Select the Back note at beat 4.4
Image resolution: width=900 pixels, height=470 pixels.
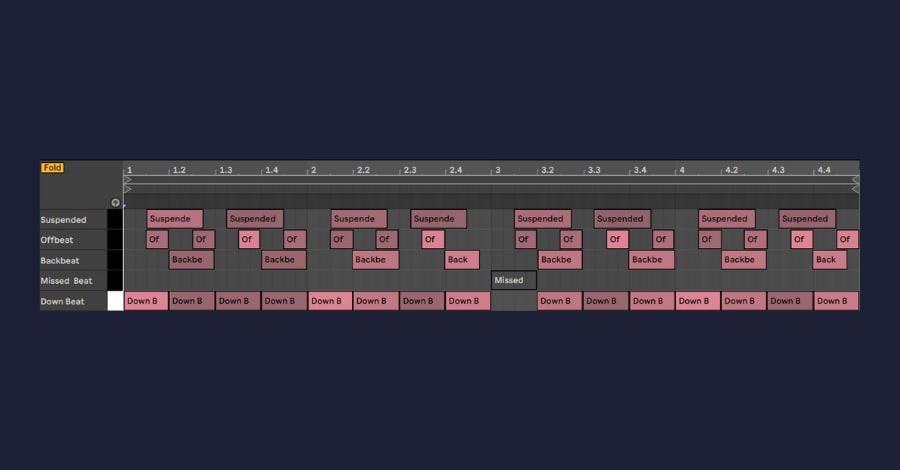pyautogui.click(x=830, y=259)
